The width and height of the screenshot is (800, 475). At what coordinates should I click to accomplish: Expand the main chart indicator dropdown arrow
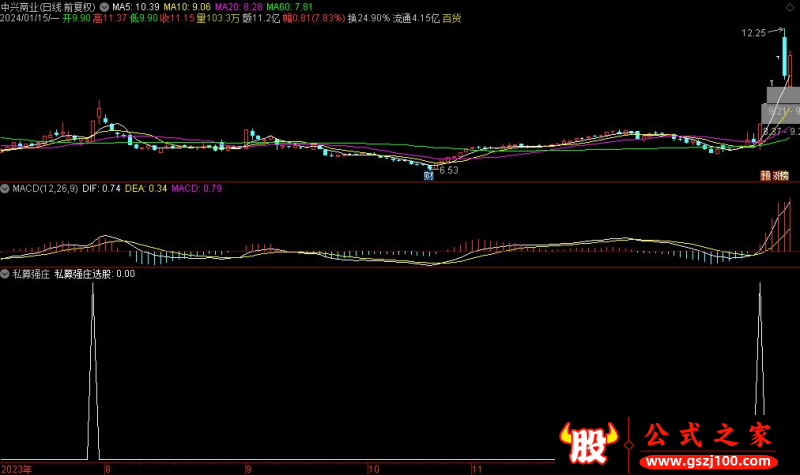click(106, 6)
